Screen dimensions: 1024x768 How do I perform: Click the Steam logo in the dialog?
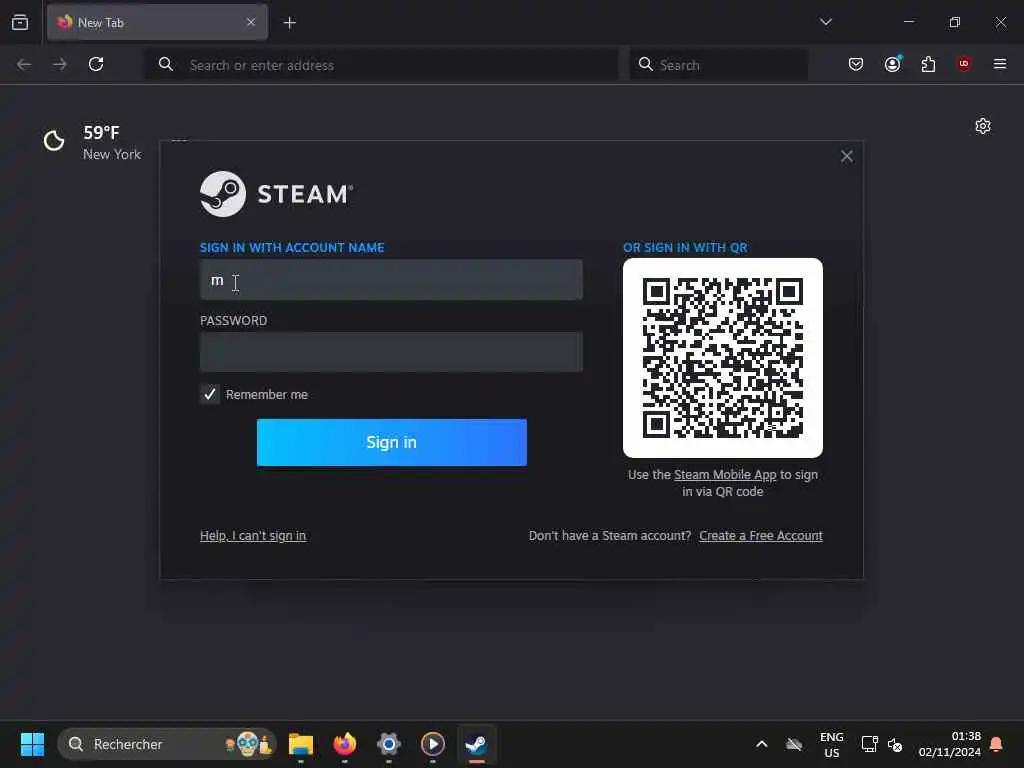tap(276, 194)
